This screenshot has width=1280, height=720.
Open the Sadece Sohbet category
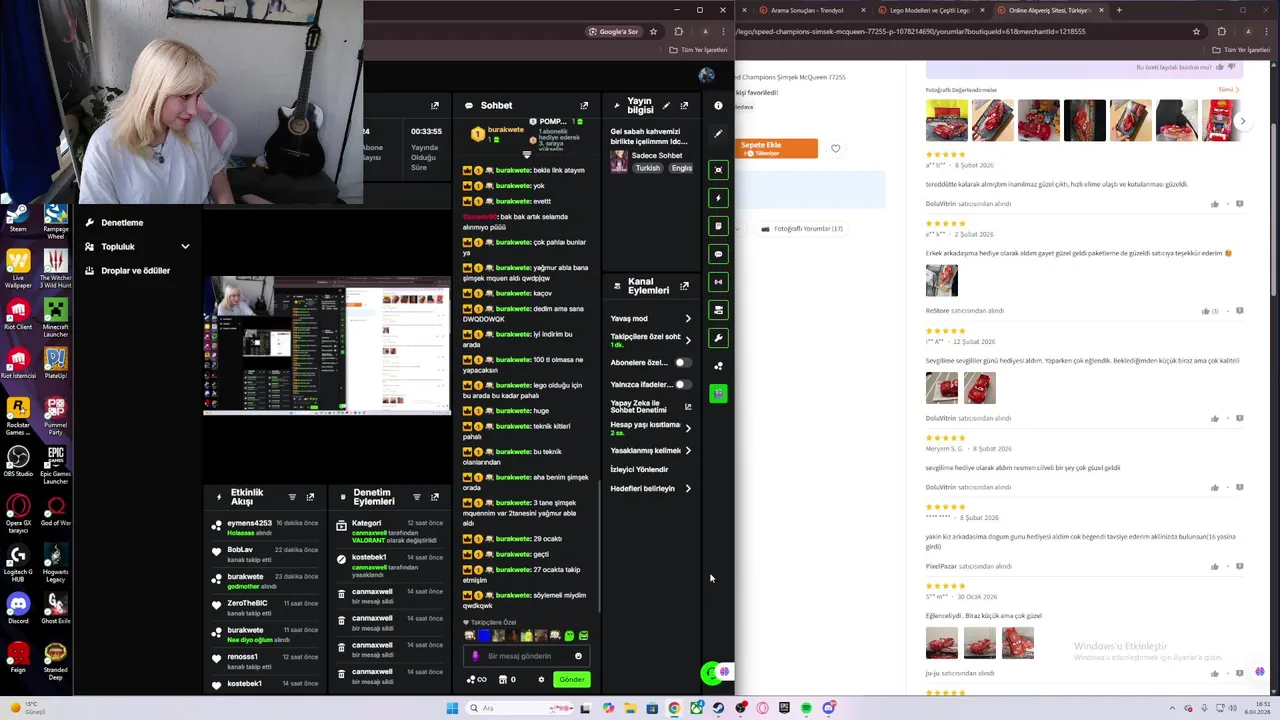(657, 156)
